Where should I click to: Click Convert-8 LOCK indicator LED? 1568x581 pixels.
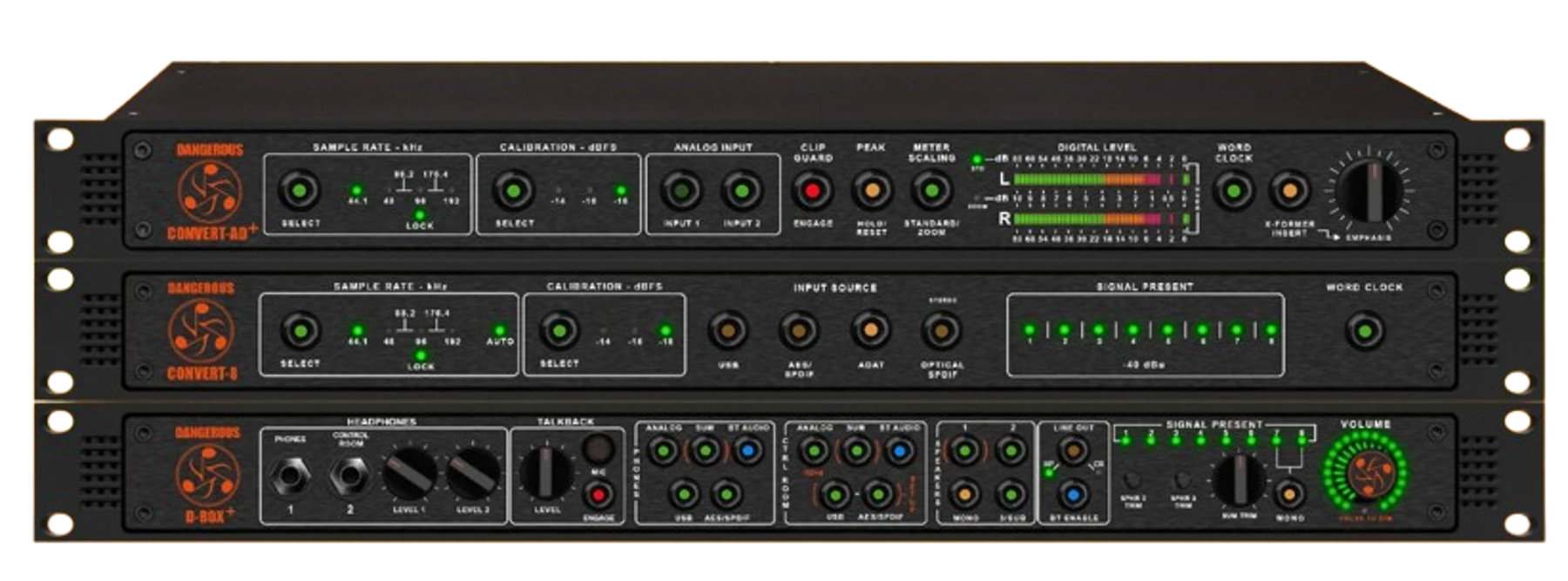[421, 355]
